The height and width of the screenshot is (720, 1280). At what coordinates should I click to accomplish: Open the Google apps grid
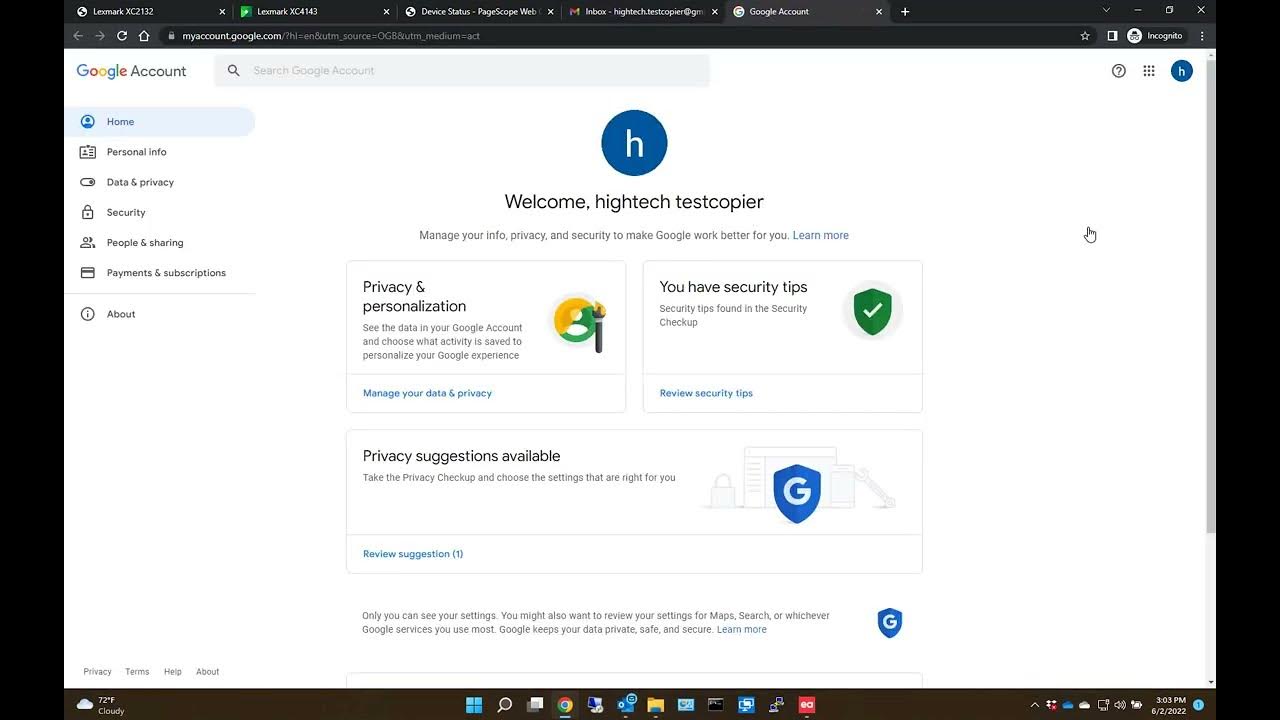[1149, 71]
